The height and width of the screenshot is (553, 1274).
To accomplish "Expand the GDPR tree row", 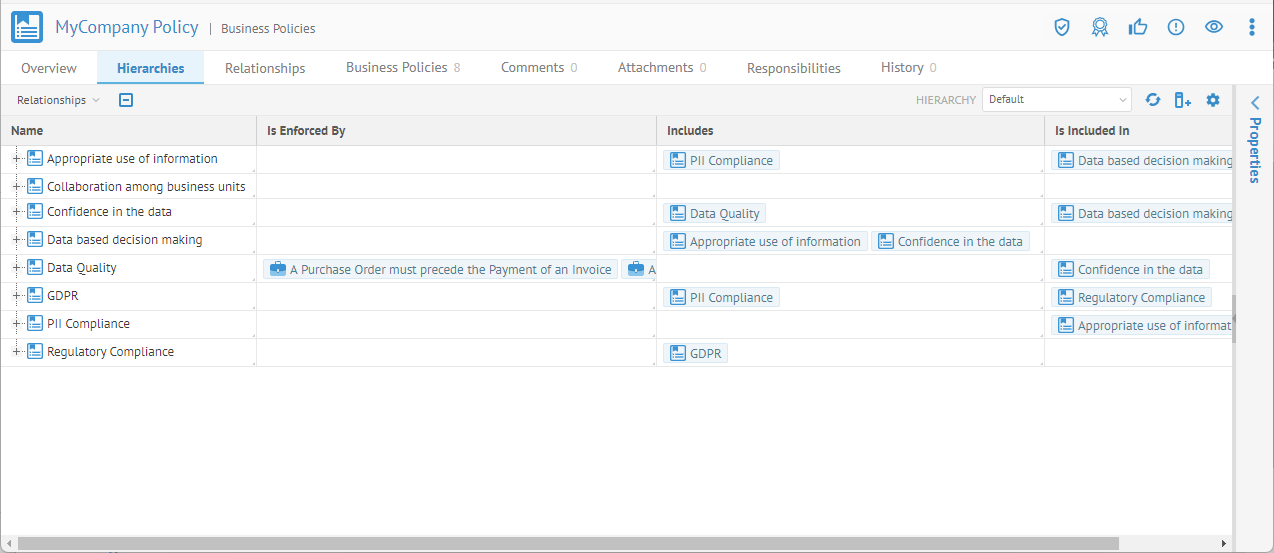I will coord(17,296).
